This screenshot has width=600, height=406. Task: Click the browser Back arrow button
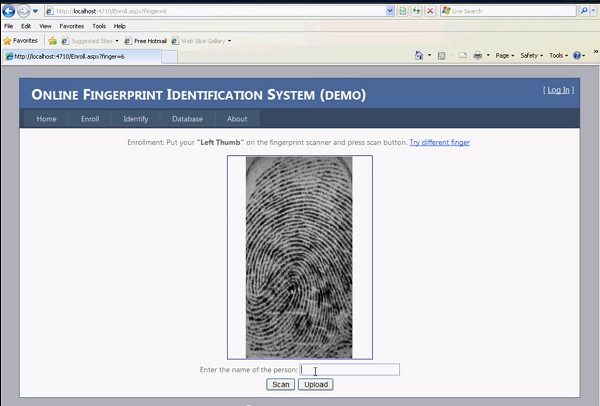pos(10,10)
